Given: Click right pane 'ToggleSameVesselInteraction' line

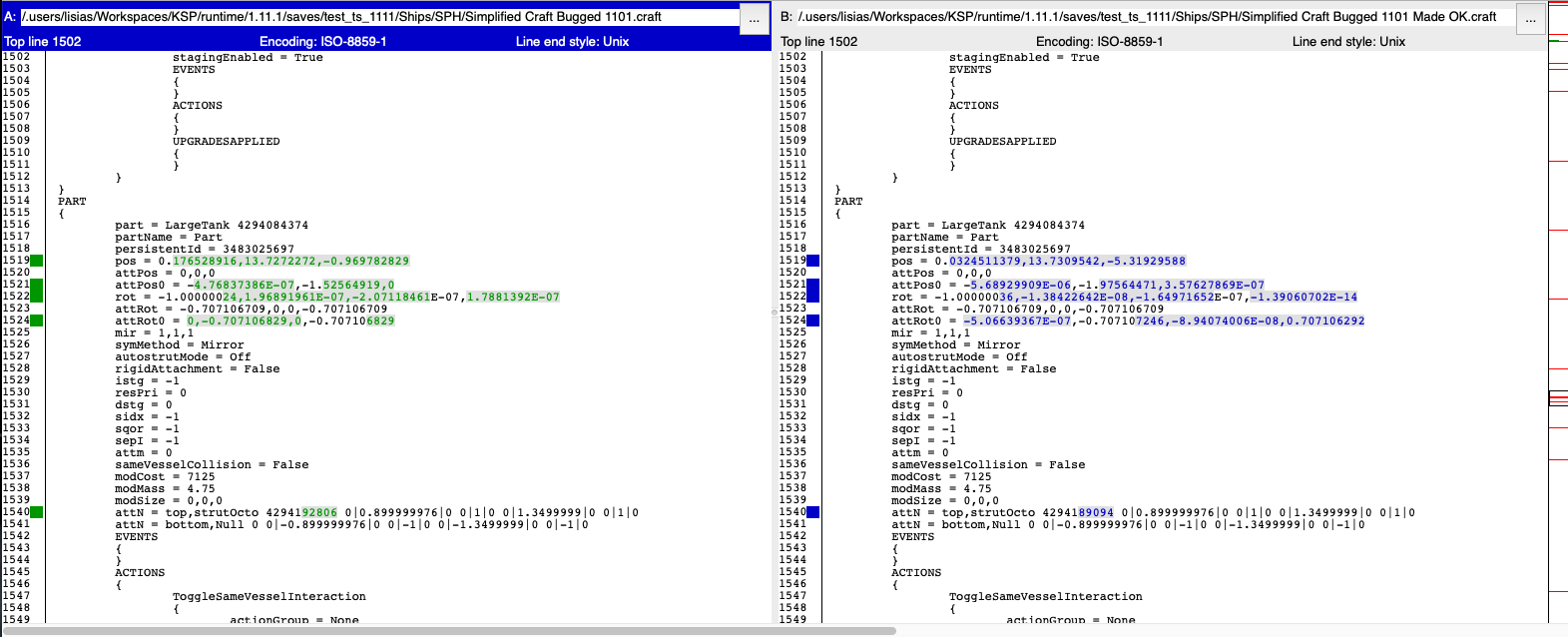Looking at the screenshot, I should pos(1046,596).
